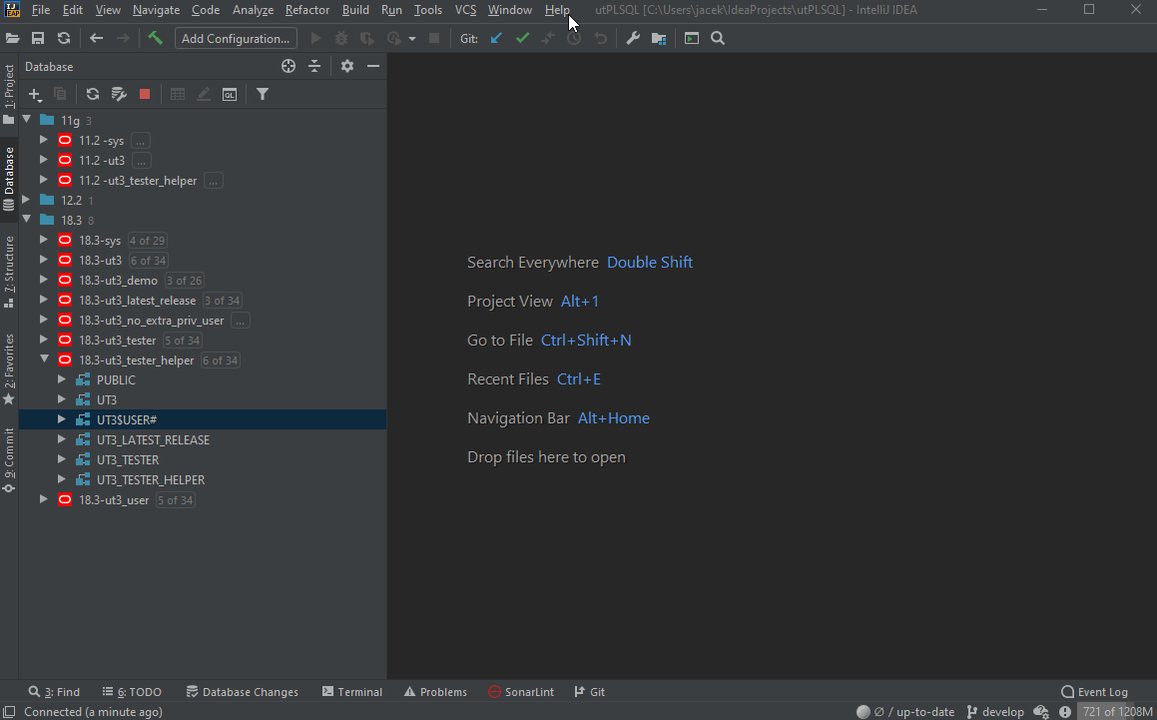
Task: Expand the PUBLIC schema node
Action: pos(62,379)
